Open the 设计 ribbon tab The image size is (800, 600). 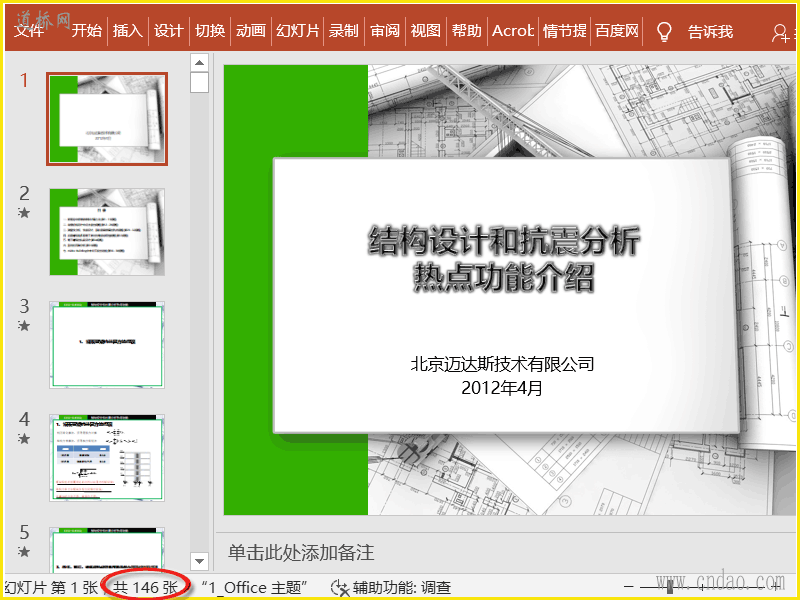coord(168,31)
